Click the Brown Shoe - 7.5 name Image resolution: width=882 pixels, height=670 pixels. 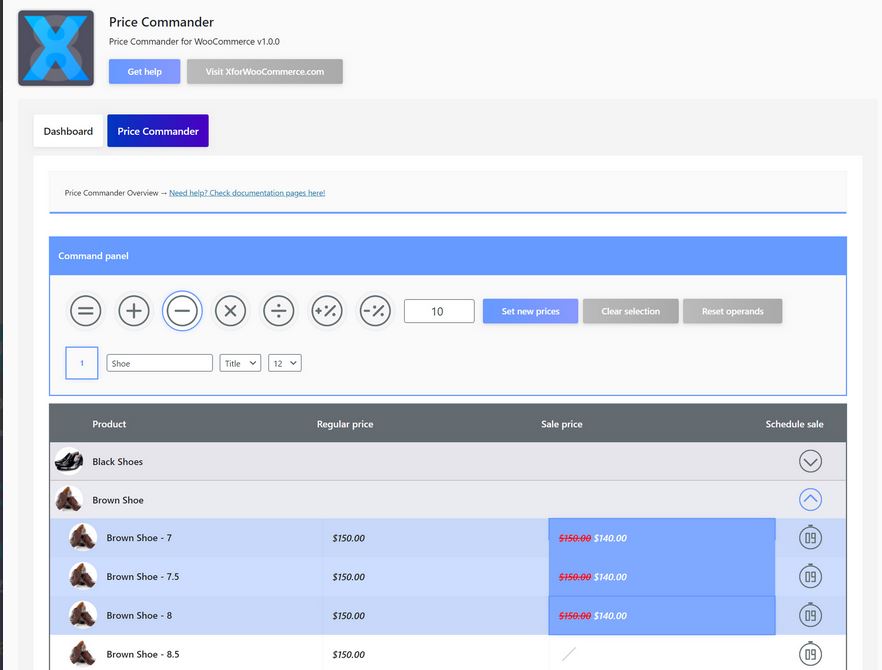point(143,577)
